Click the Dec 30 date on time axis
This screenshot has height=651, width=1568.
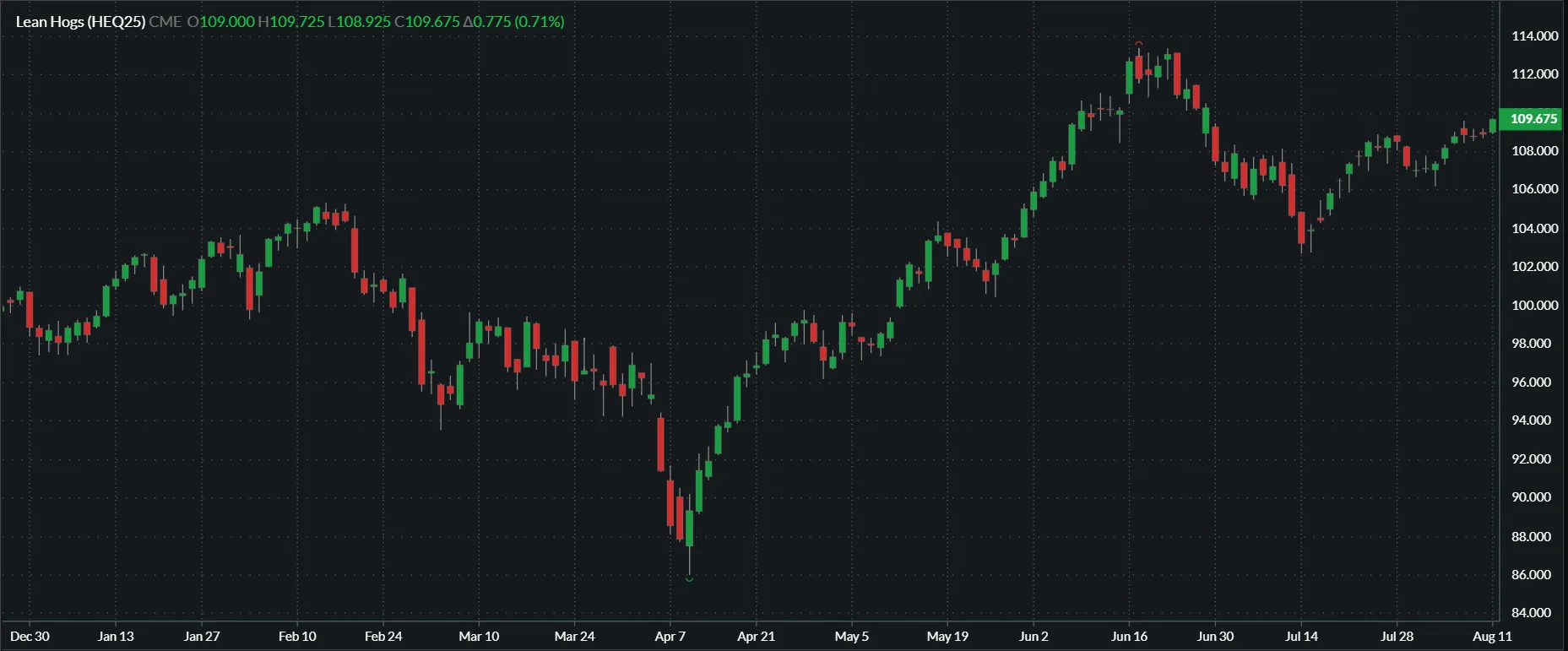click(30, 637)
